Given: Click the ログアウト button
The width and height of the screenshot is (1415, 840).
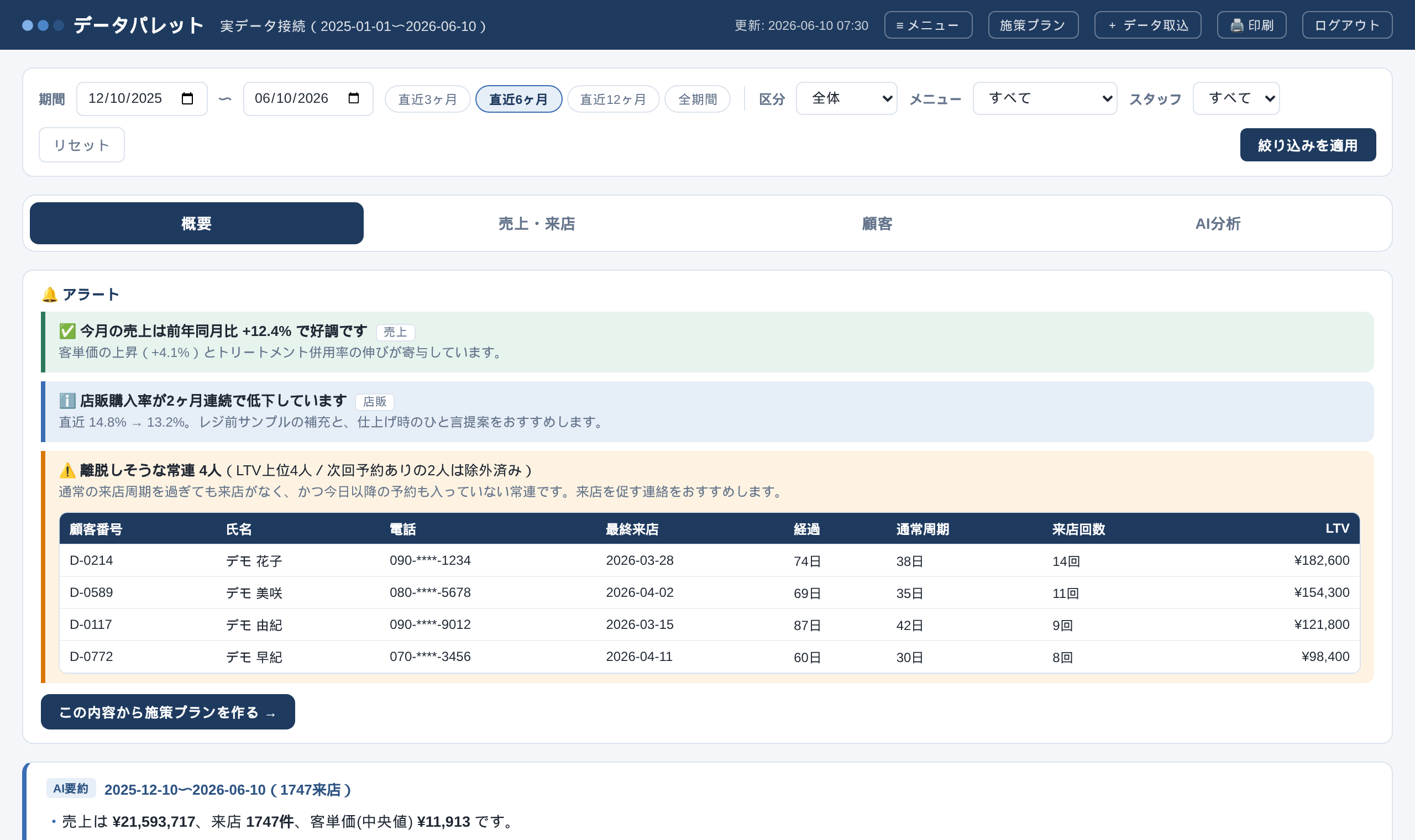Looking at the screenshot, I should [x=1347, y=25].
